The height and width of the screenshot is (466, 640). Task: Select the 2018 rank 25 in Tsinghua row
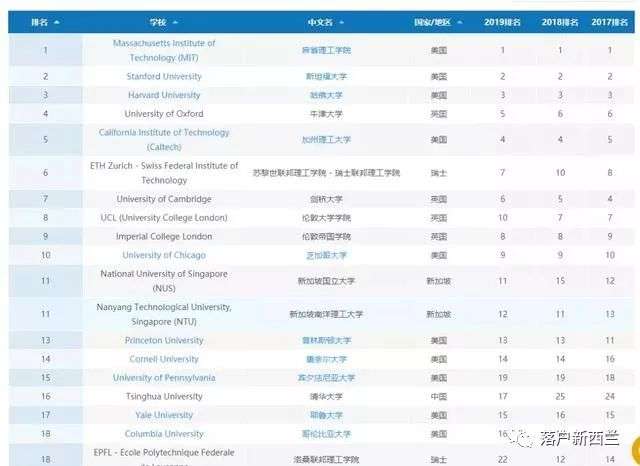pos(560,397)
